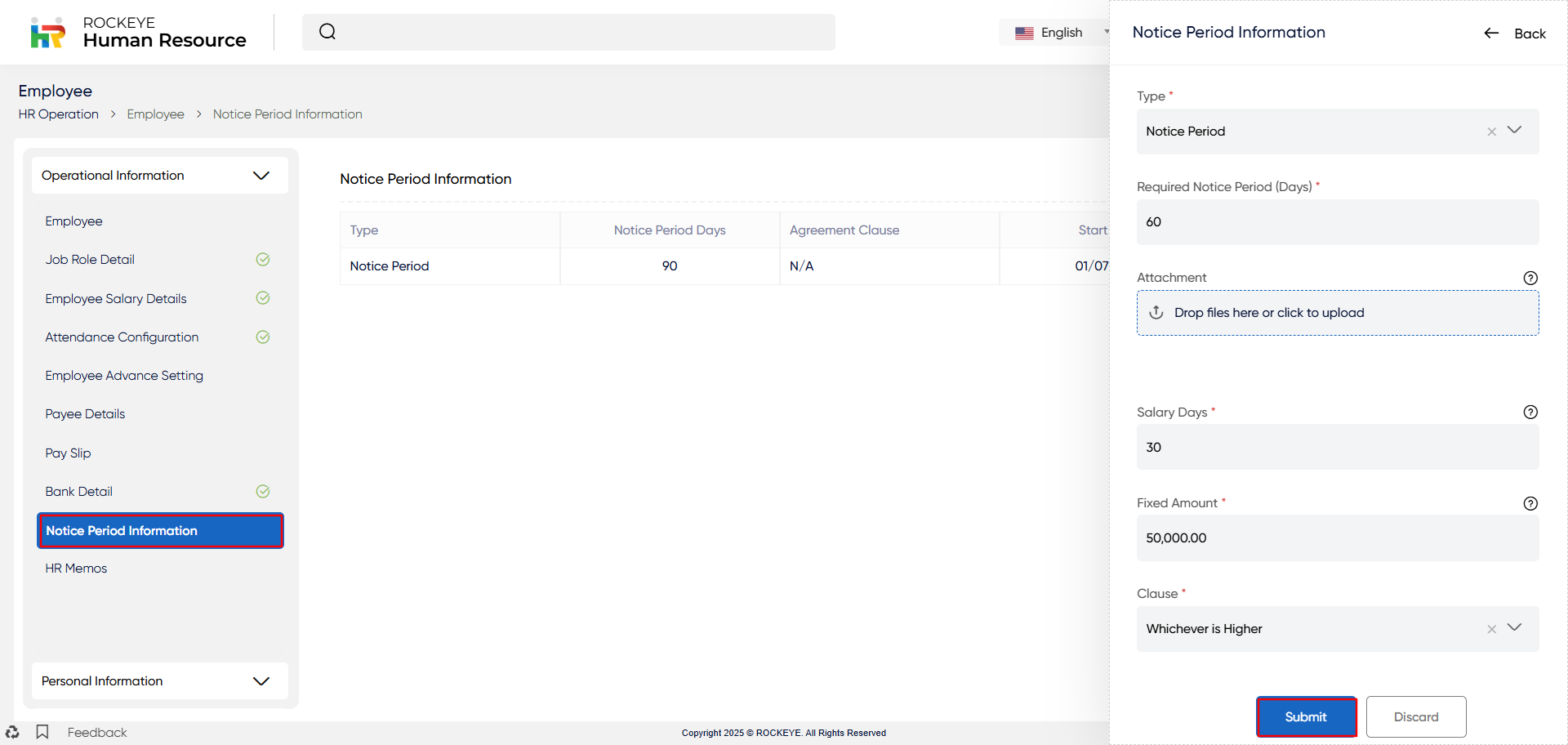Clear the Clause field selection
This screenshot has height=745, width=1568.
coord(1491,629)
